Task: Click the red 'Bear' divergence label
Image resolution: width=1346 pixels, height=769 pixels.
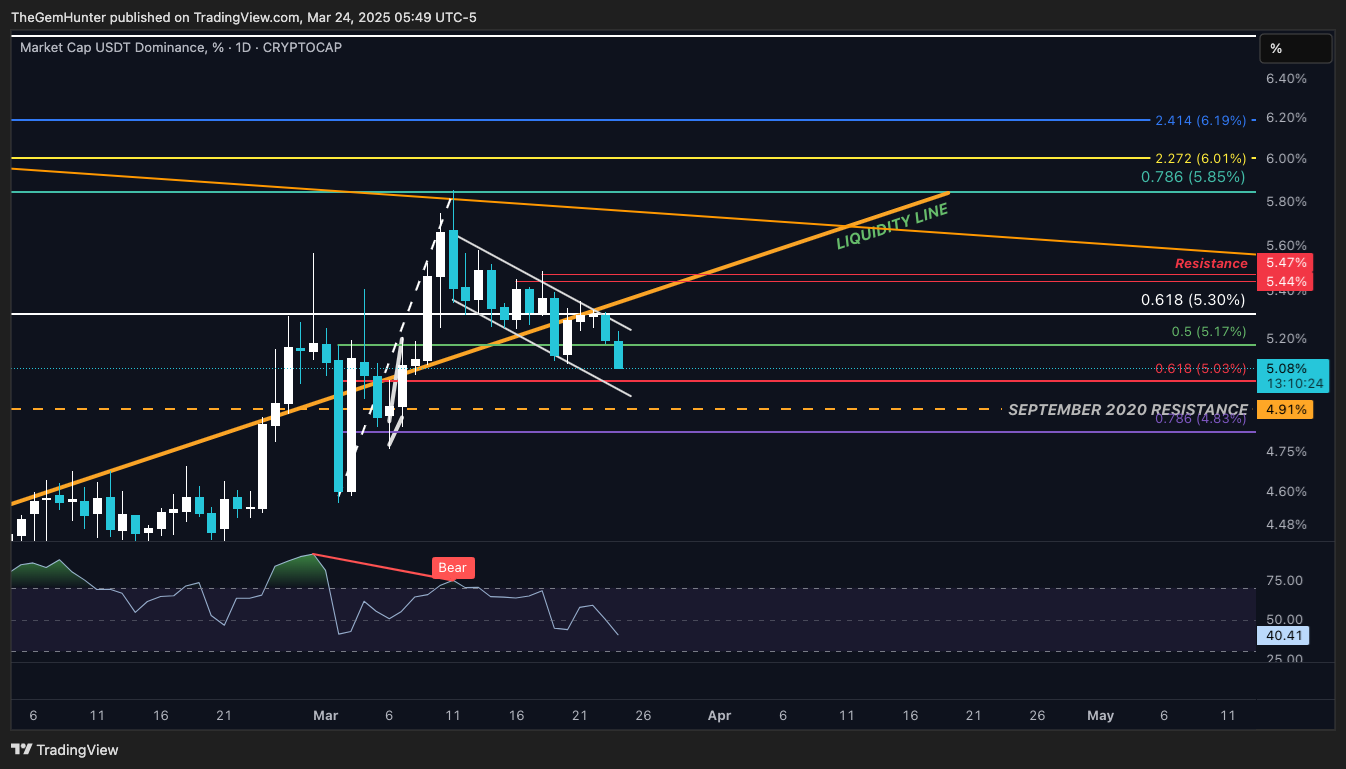Action: [452, 568]
